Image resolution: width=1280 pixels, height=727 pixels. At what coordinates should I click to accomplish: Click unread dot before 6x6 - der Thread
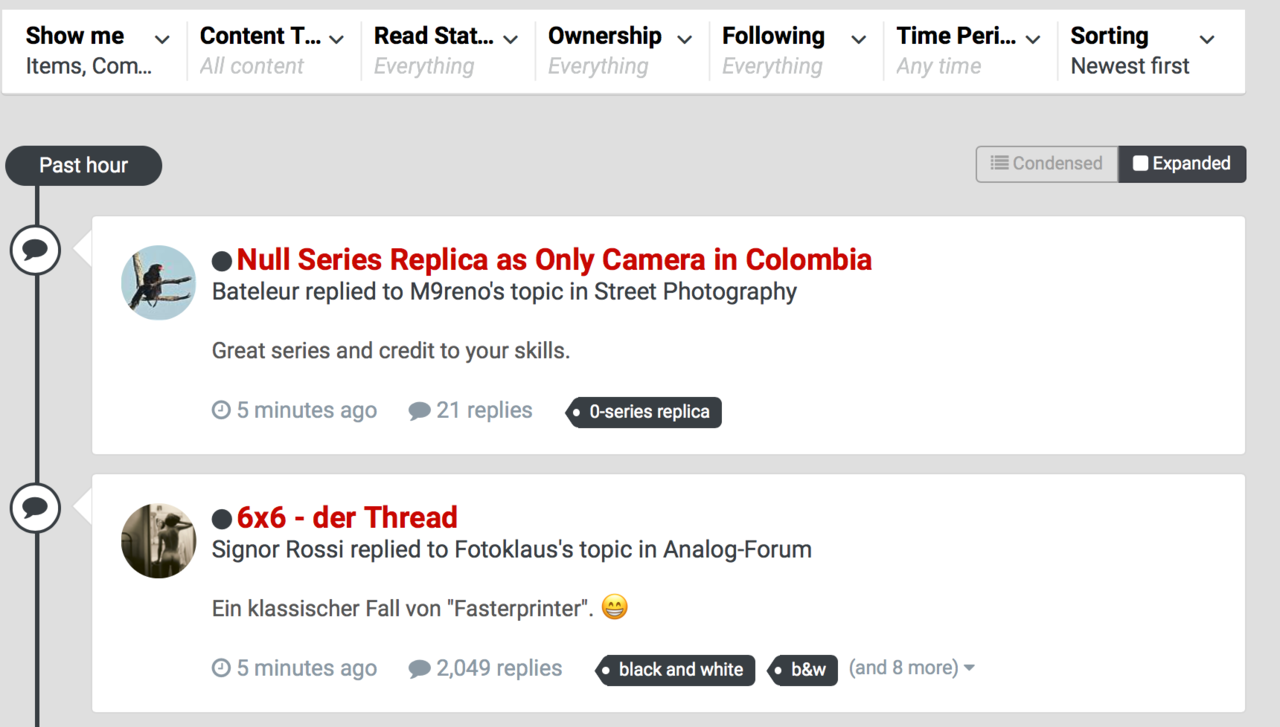click(x=222, y=520)
